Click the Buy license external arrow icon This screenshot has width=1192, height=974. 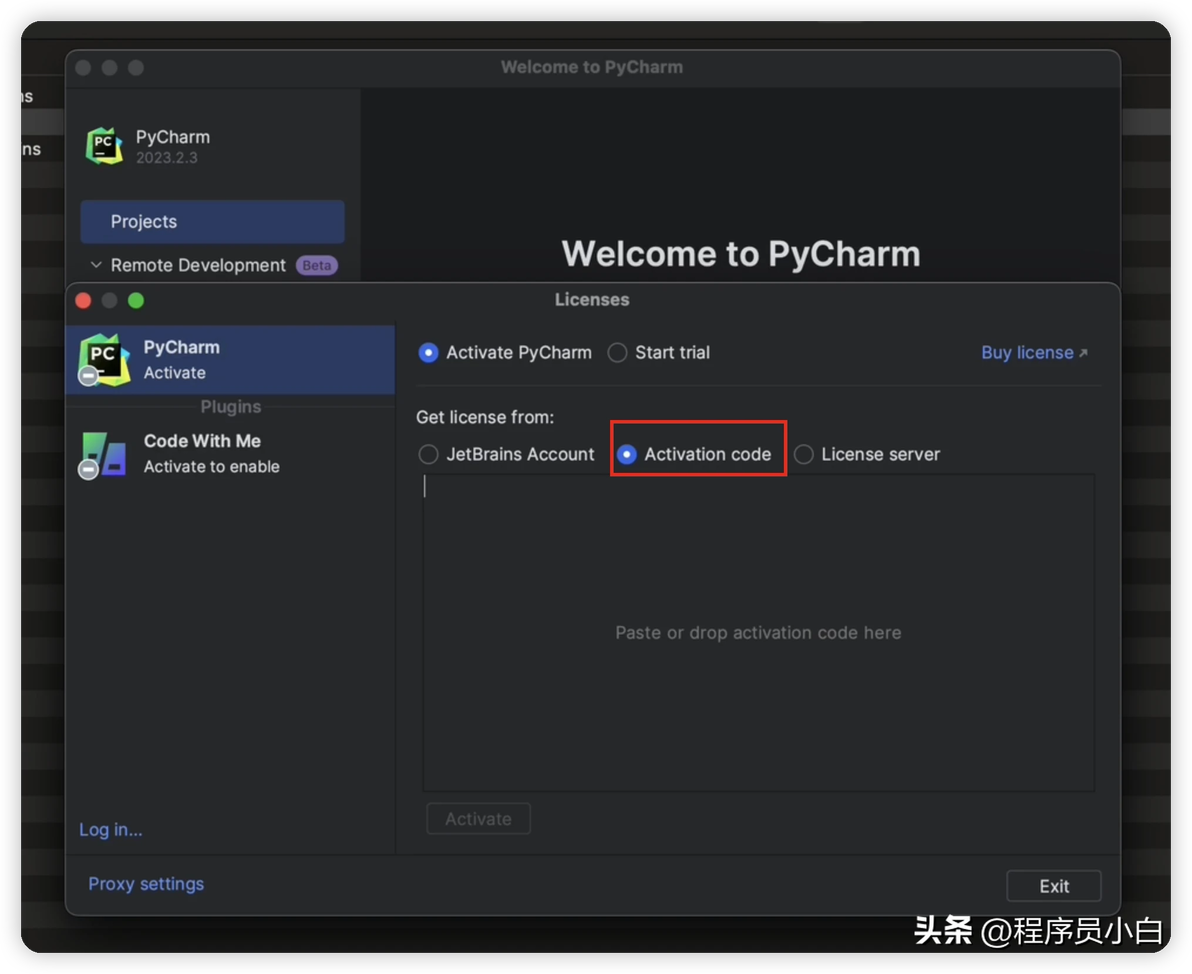[x=1083, y=353]
